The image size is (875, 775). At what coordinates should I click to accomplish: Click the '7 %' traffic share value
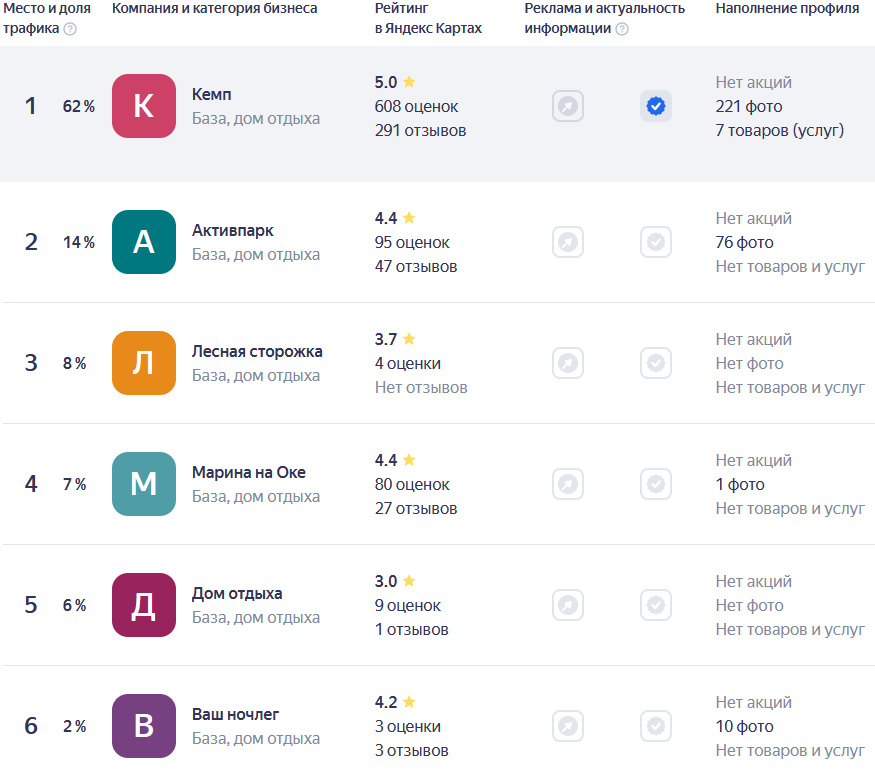click(x=75, y=484)
